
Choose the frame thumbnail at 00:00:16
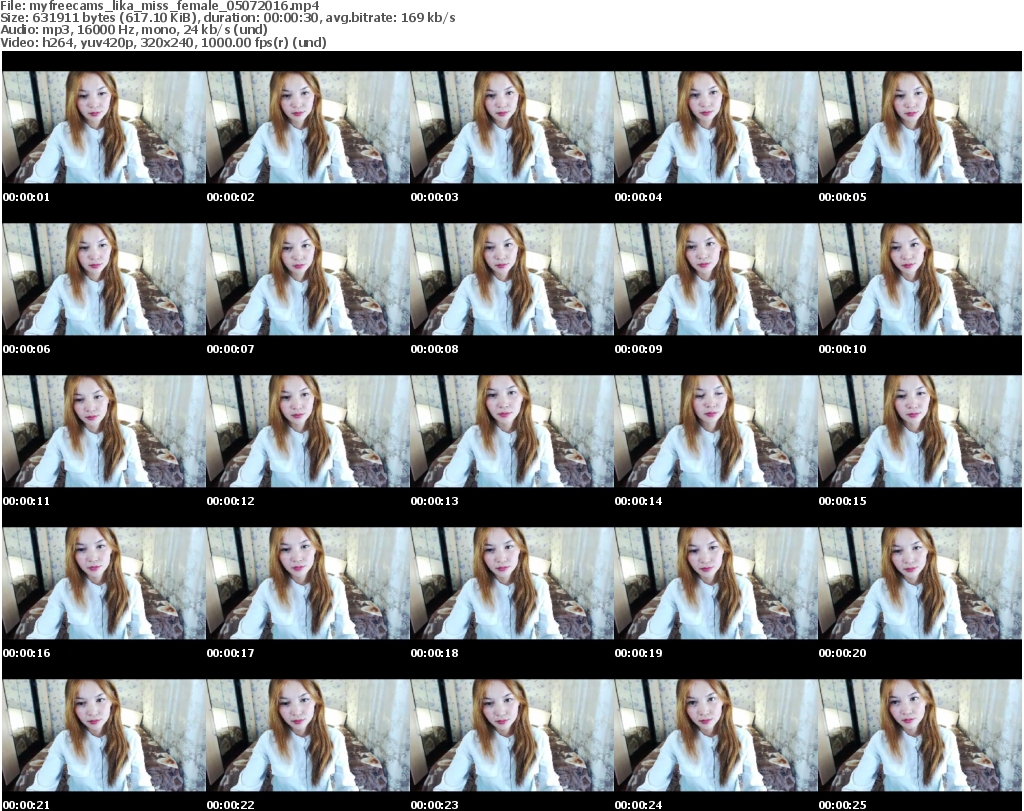pyautogui.click(x=104, y=583)
